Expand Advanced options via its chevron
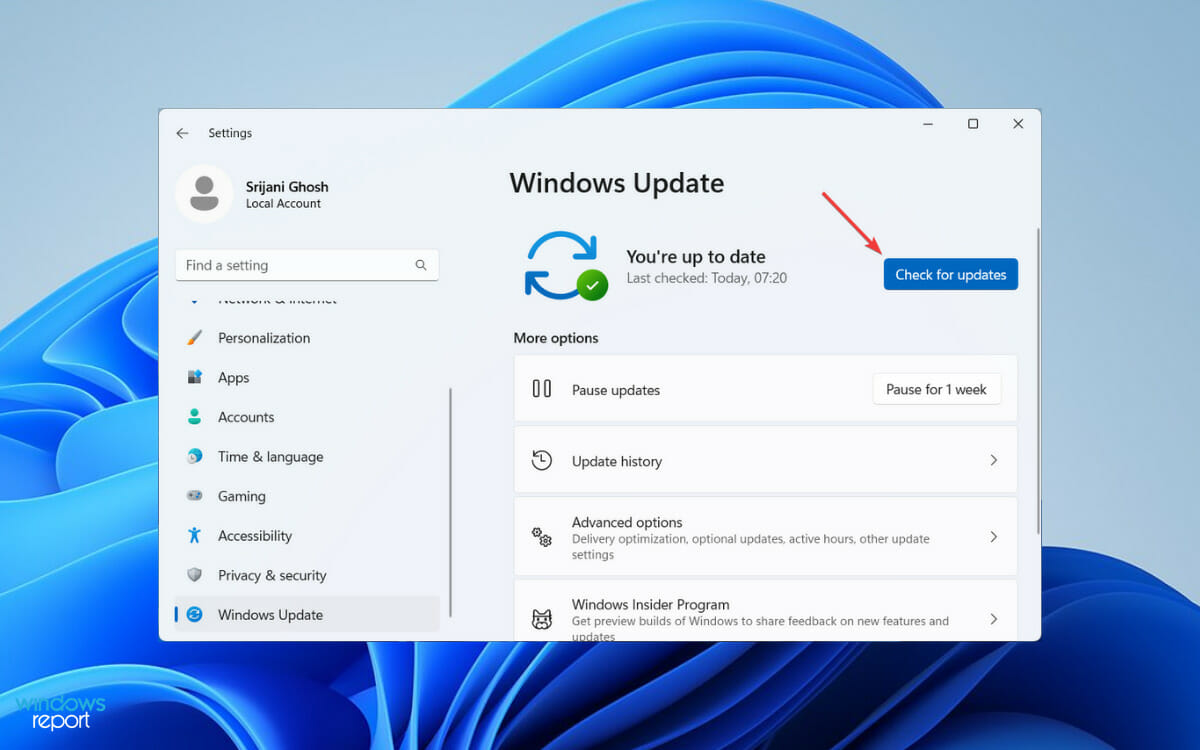1200x750 pixels. click(x=993, y=537)
